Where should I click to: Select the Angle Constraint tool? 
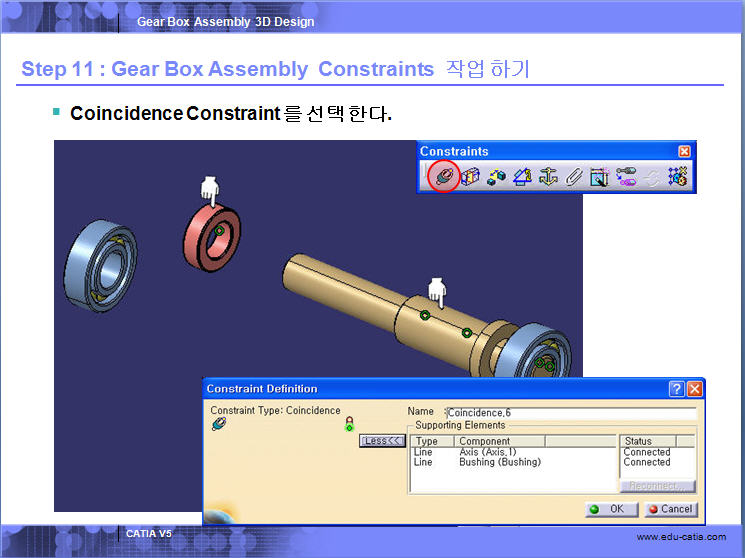[x=522, y=177]
